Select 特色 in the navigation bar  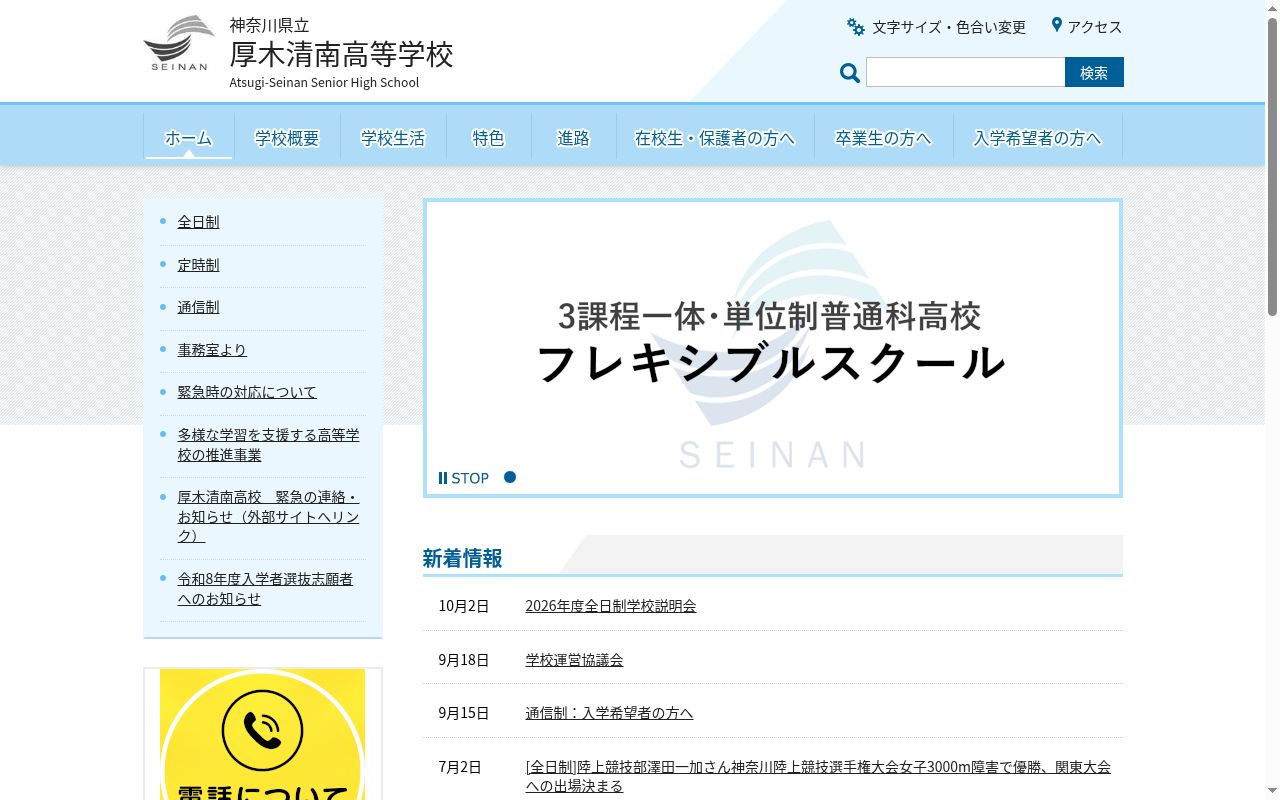(x=488, y=138)
